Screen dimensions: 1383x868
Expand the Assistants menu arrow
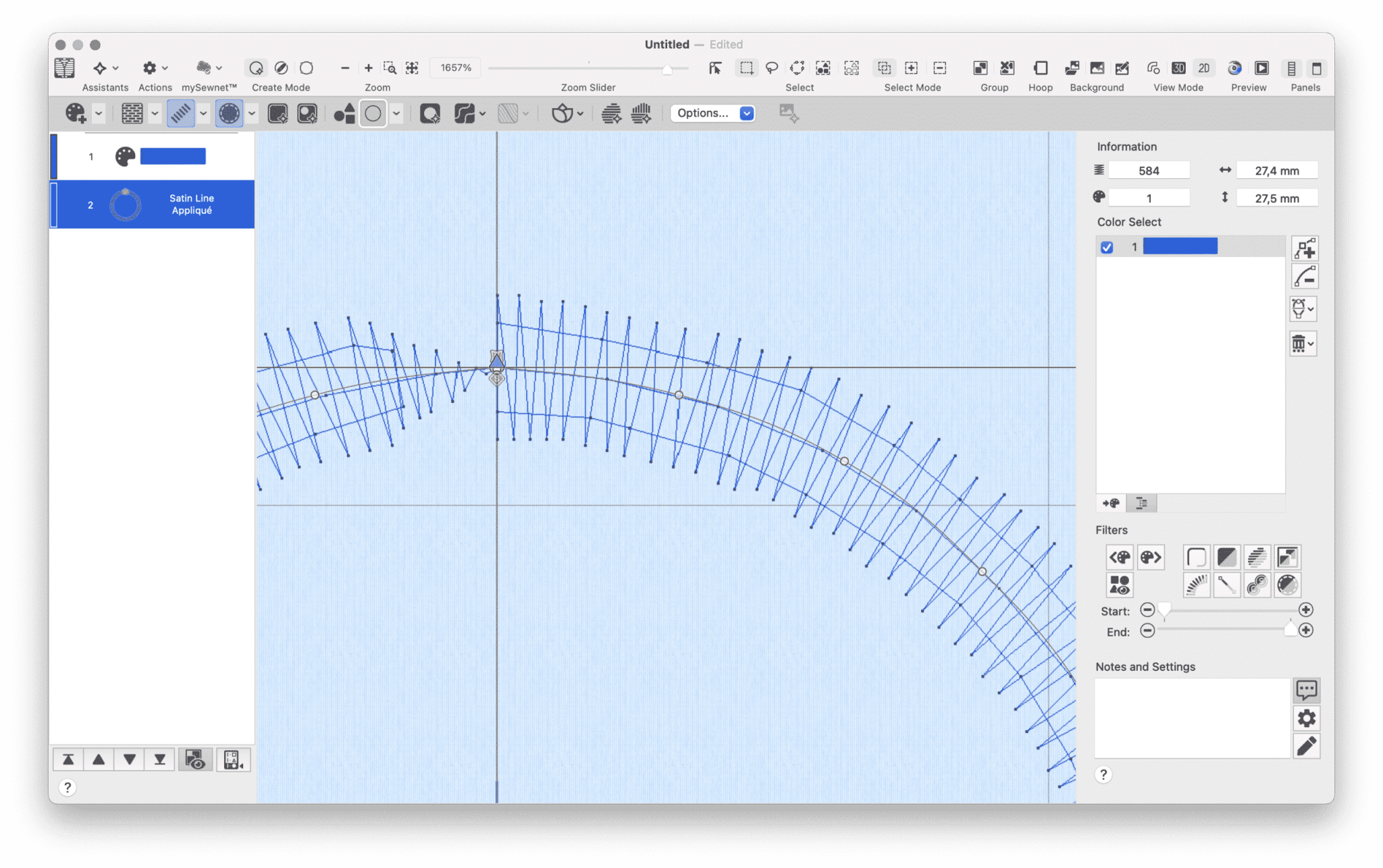[115, 68]
